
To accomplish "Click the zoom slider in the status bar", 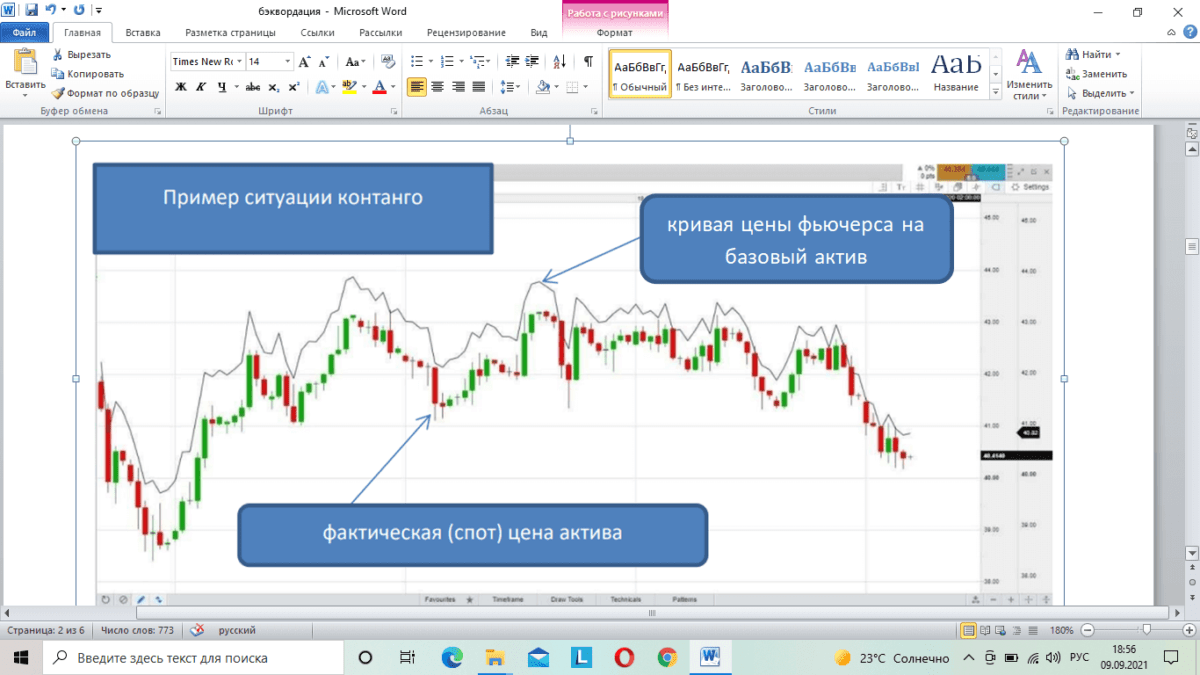I will pos(1146,631).
